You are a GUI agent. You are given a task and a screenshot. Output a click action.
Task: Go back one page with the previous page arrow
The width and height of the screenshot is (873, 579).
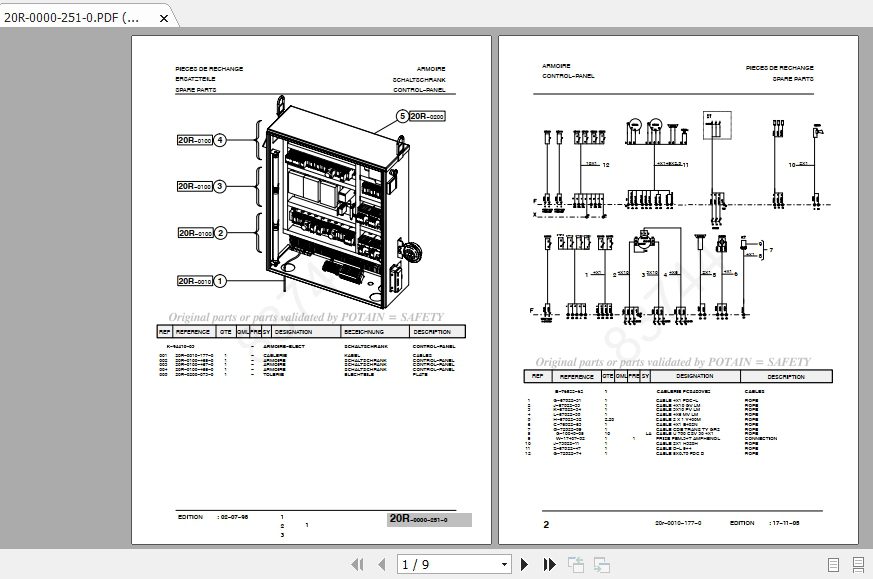(x=381, y=565)
